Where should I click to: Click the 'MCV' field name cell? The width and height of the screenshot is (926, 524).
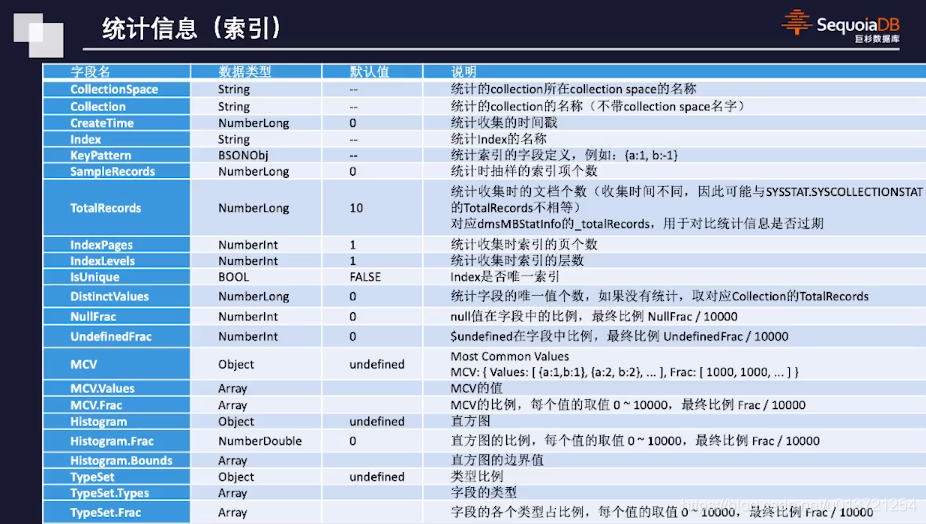point(116,364)
